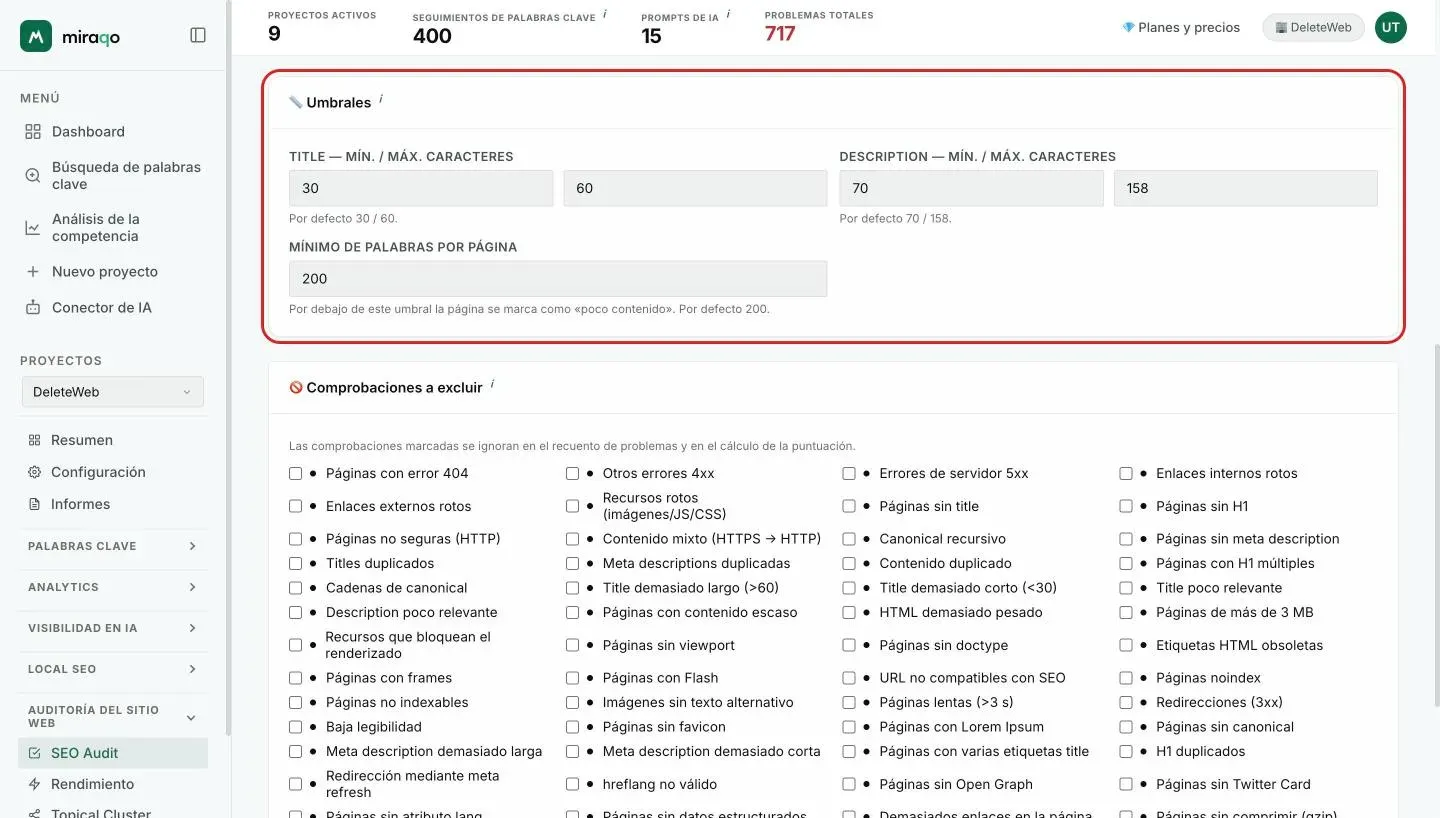Check Titles duplicados exclusion box
The width and height of the screenshot is (1440, 818).
tap(296, 564)
